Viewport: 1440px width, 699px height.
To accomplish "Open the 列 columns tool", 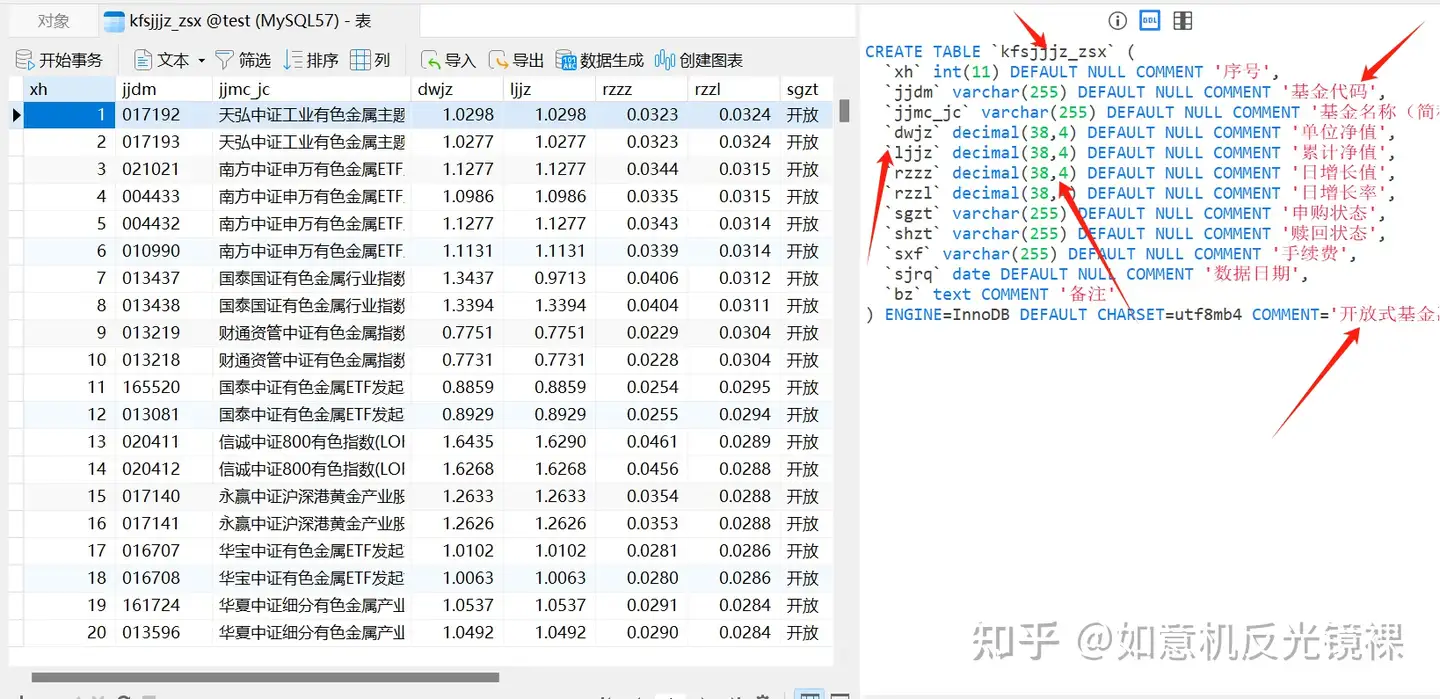I will coord(370,60).
